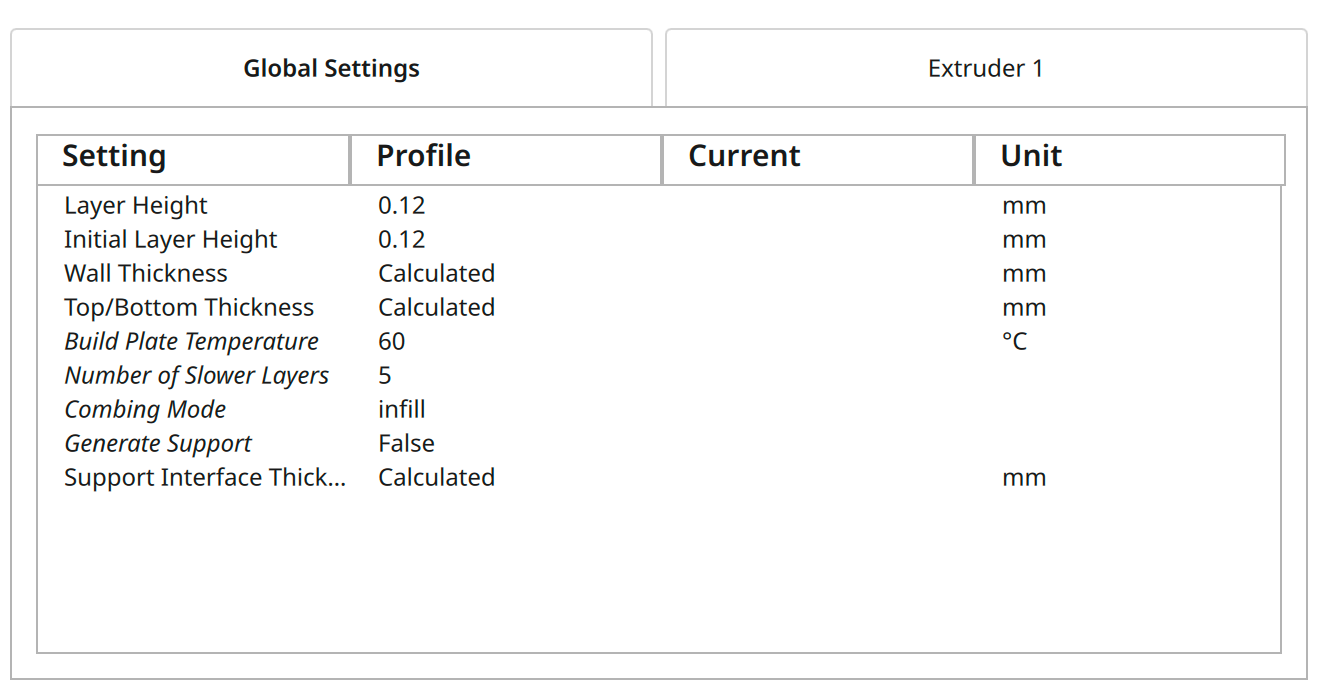Click the infill Combing Mode value
Viewport: 1330px width, 700px height.
pos(402,410)
